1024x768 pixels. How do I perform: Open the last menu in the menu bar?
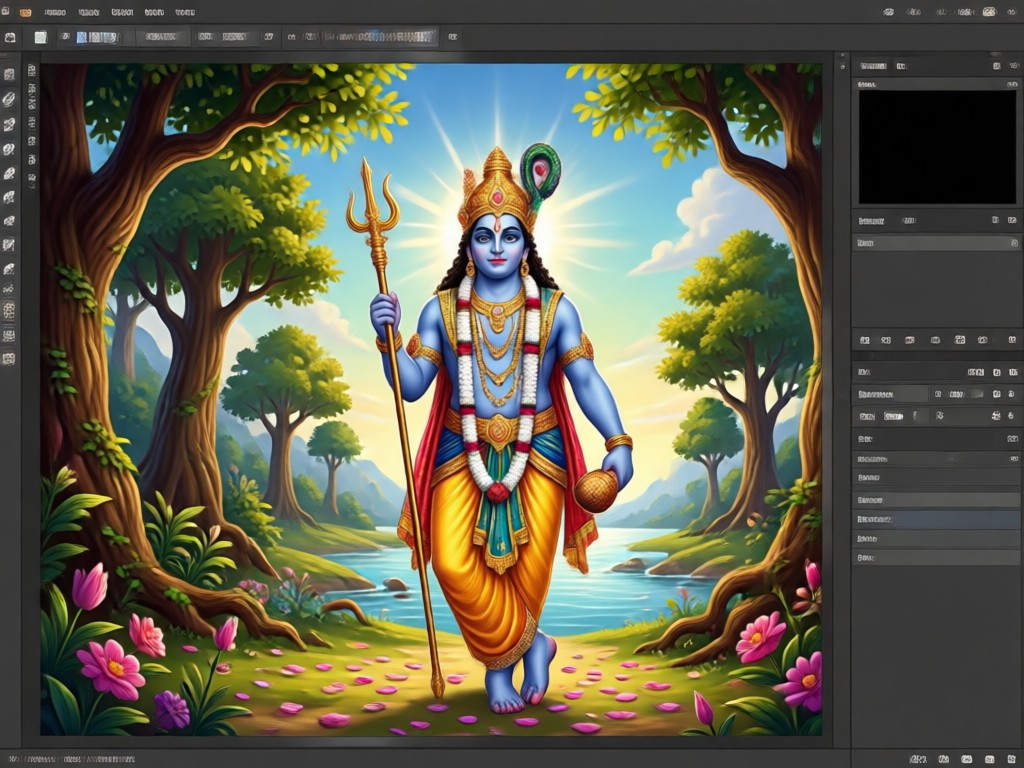coord(185,12)
